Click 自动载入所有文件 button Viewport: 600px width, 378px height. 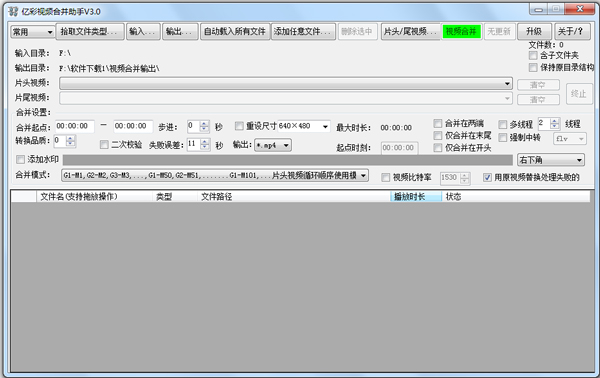pyautogui.click(x=235, y=31)
